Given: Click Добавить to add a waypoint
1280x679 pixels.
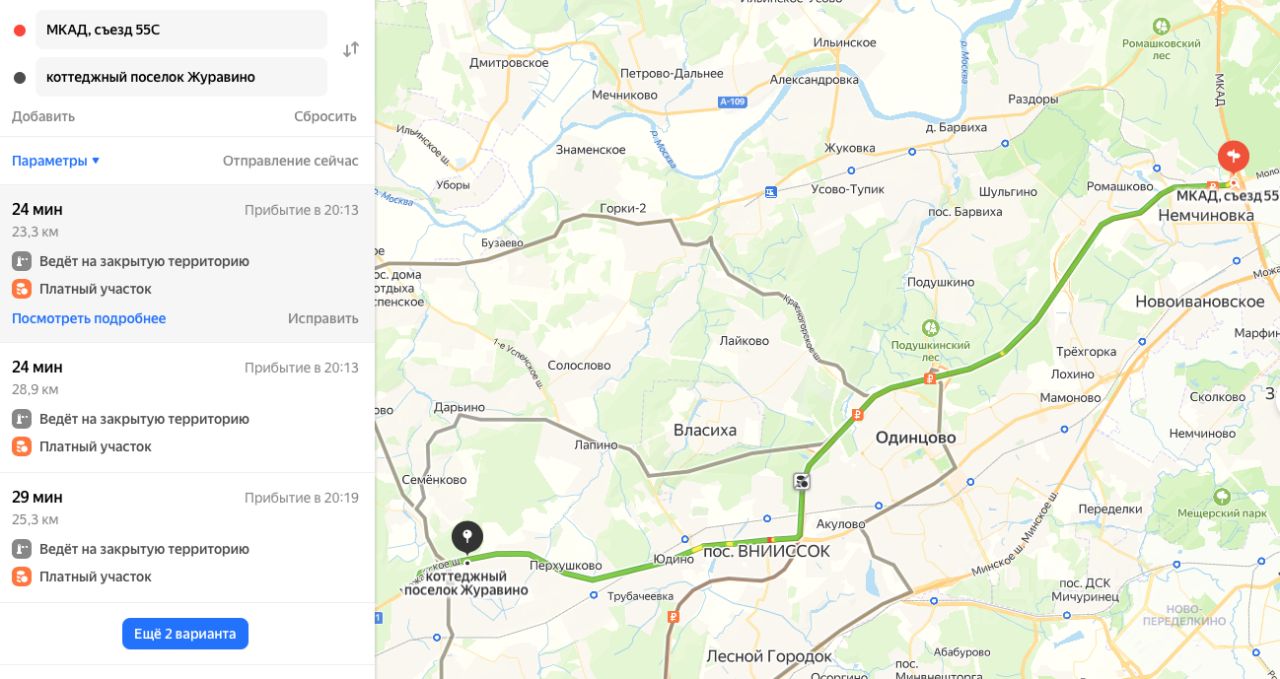Looking at the screenshot, I should pyautogui.click(x=43, y=116).
